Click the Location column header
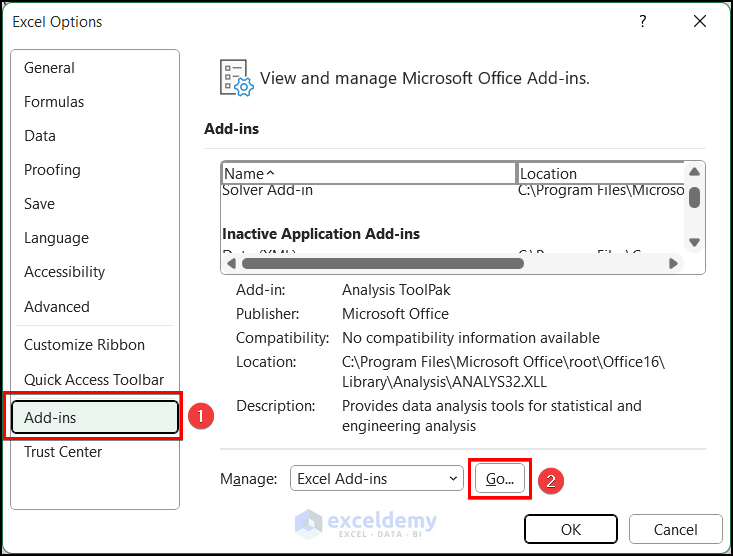 [600, 173]
